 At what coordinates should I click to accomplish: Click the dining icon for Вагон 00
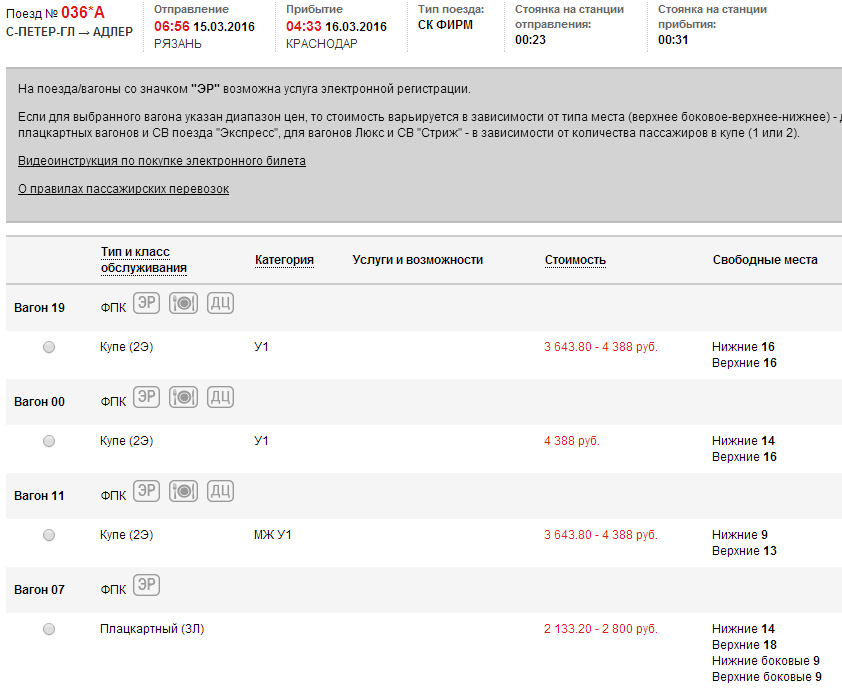click(183, 397)
